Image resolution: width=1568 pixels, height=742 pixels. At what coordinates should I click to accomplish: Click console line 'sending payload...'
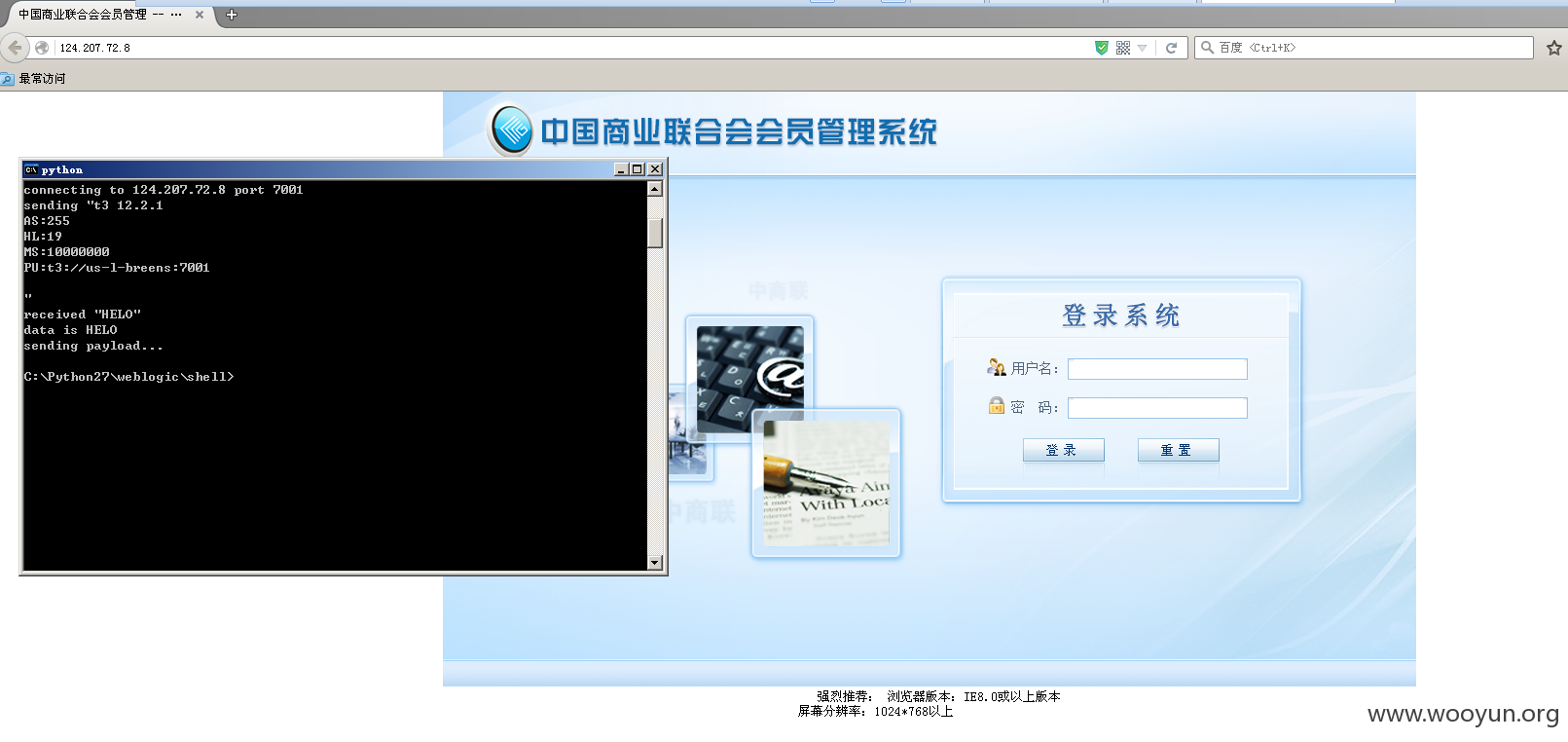tap(93, 346)
